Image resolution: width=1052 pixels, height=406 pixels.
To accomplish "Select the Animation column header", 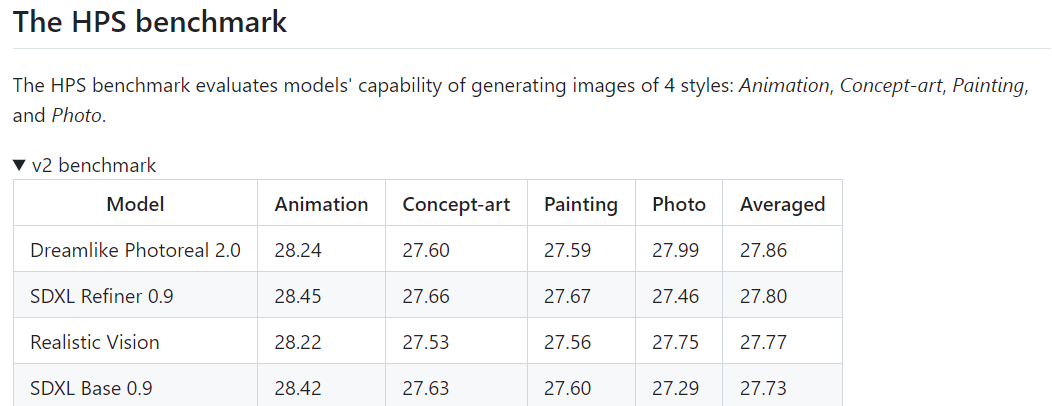I will (x=321, y=204).
